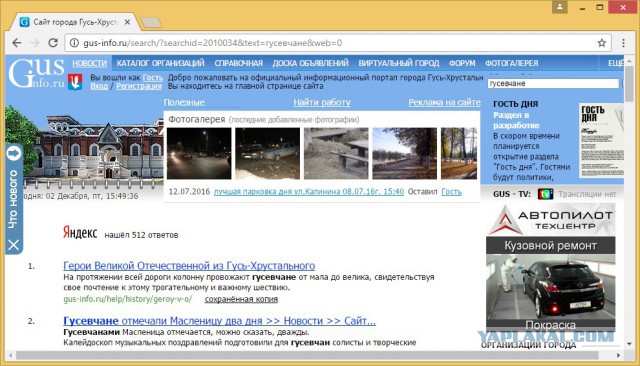640x366 pixels.
Task: Go back with the browser back arrow
Action: click(17, 43)
